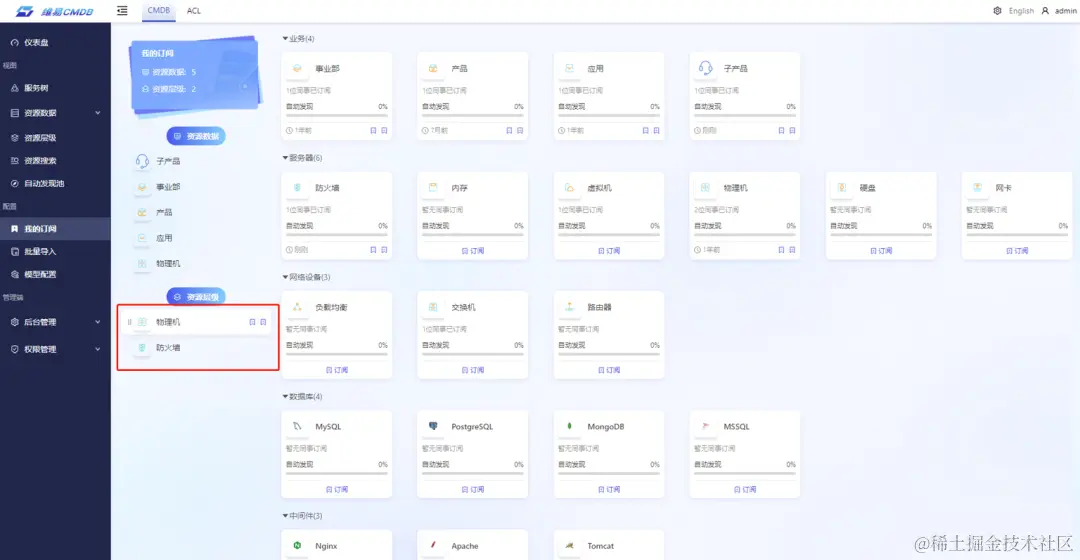
Task: Select 应用 row in the subscription list
Action: tap(198, 238)
